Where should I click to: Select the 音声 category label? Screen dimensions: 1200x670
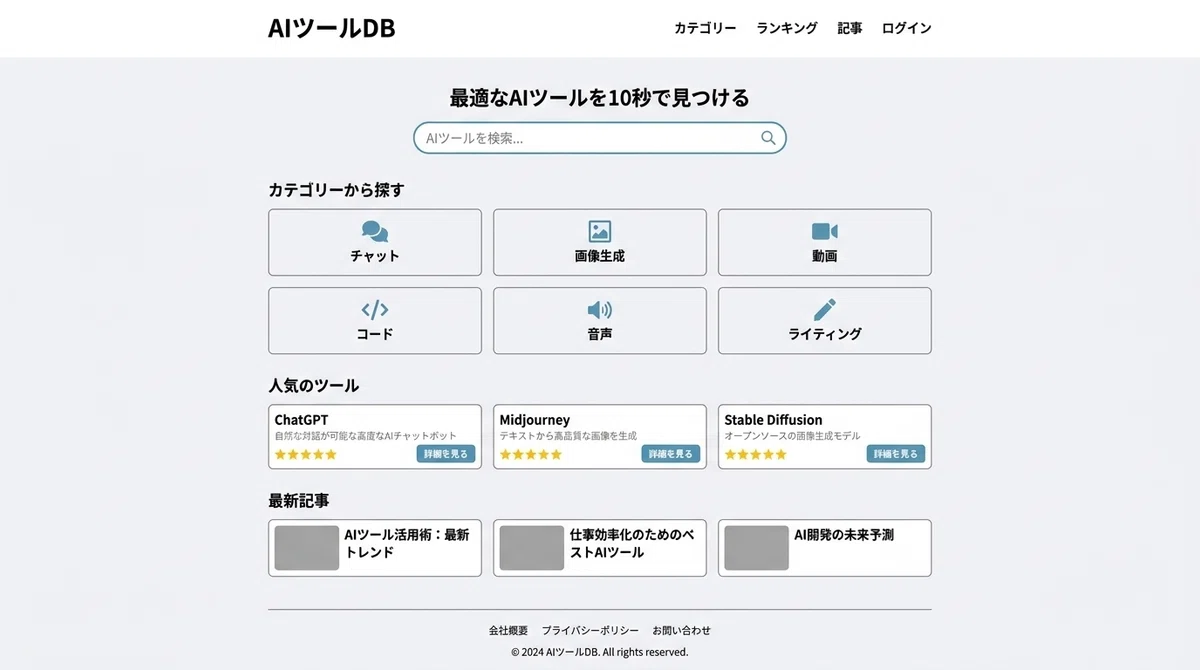coord(600,334)
